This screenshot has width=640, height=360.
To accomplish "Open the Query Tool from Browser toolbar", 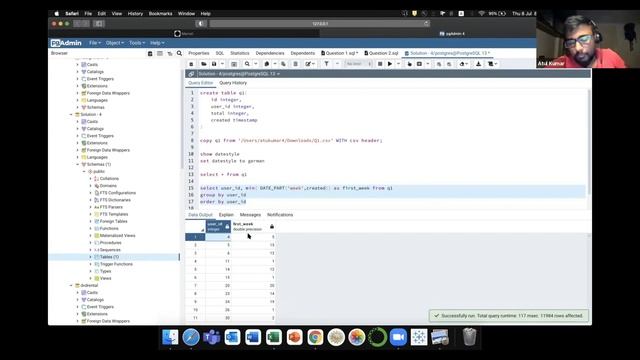I will pos(150,53).
